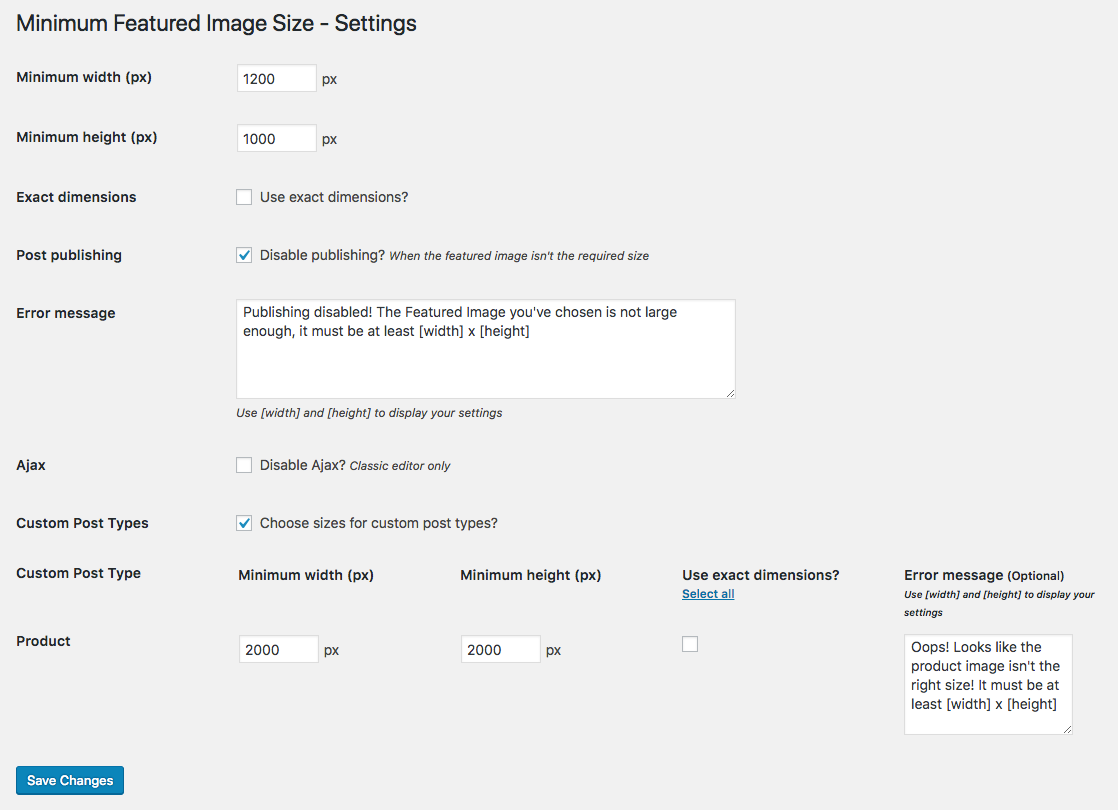Click the resize handle of main Error message textarea
The width and height of the screenshot is (1118, 810).
coord(730,393)
